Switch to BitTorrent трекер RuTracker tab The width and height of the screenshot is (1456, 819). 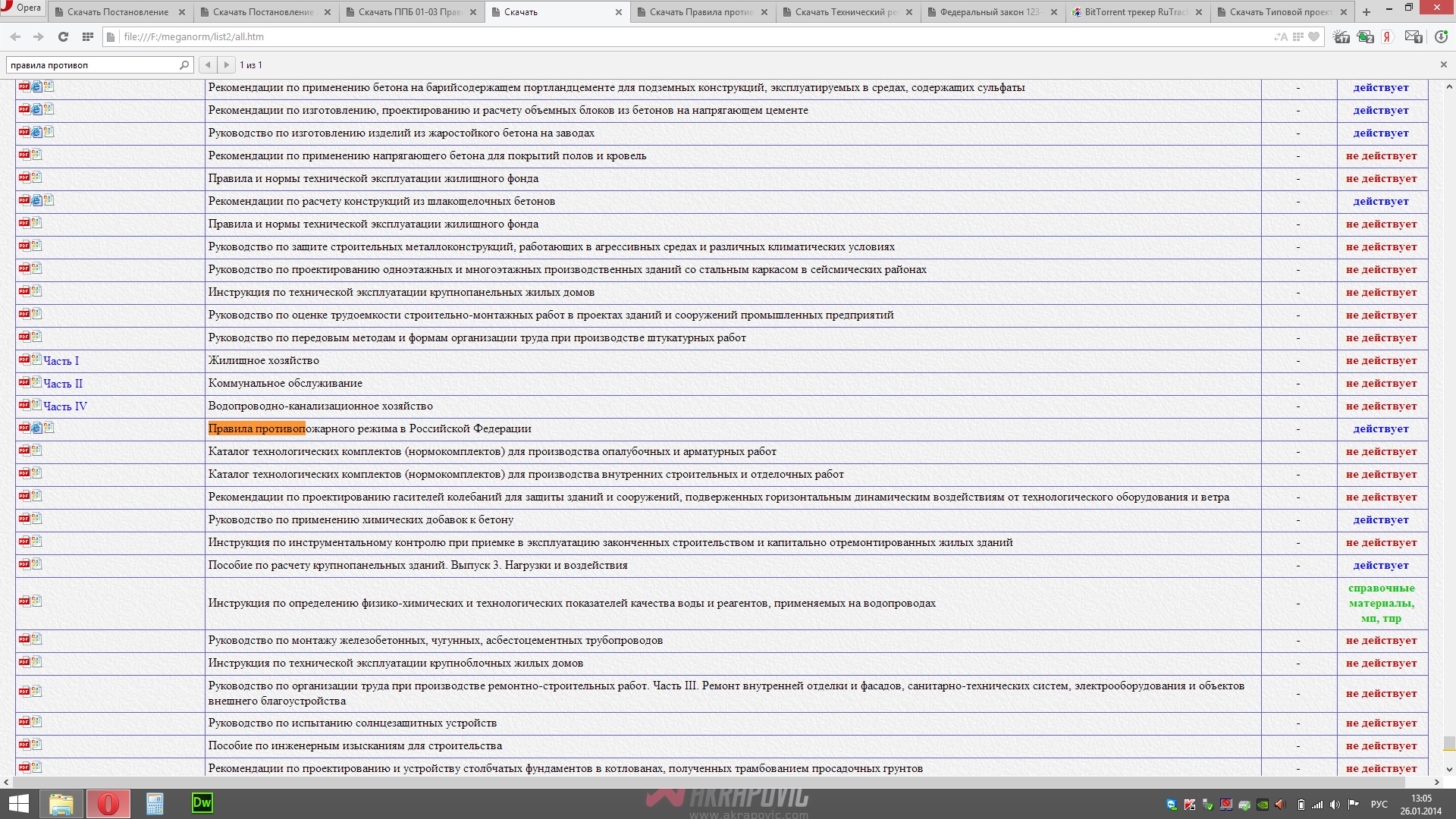pos(1134,12)
